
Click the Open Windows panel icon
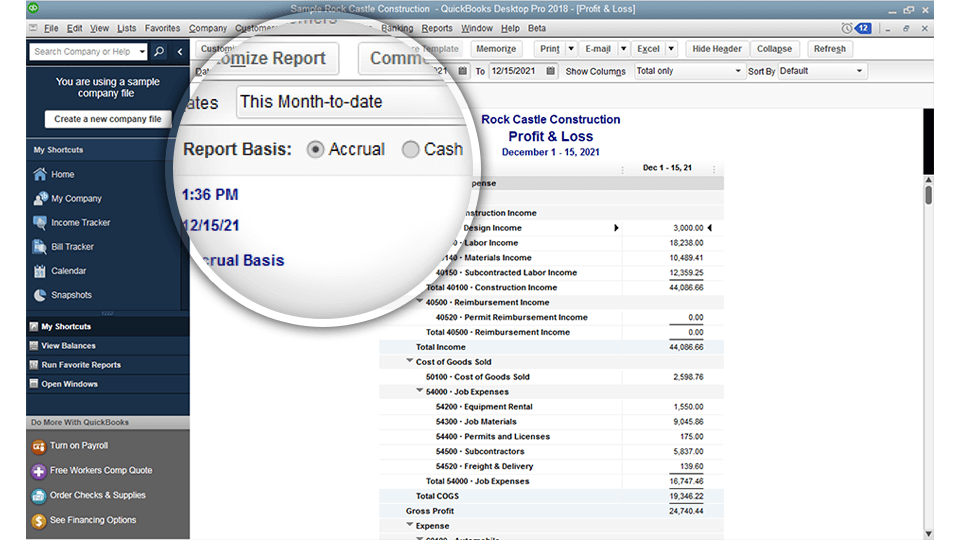(x=34, y=384)
